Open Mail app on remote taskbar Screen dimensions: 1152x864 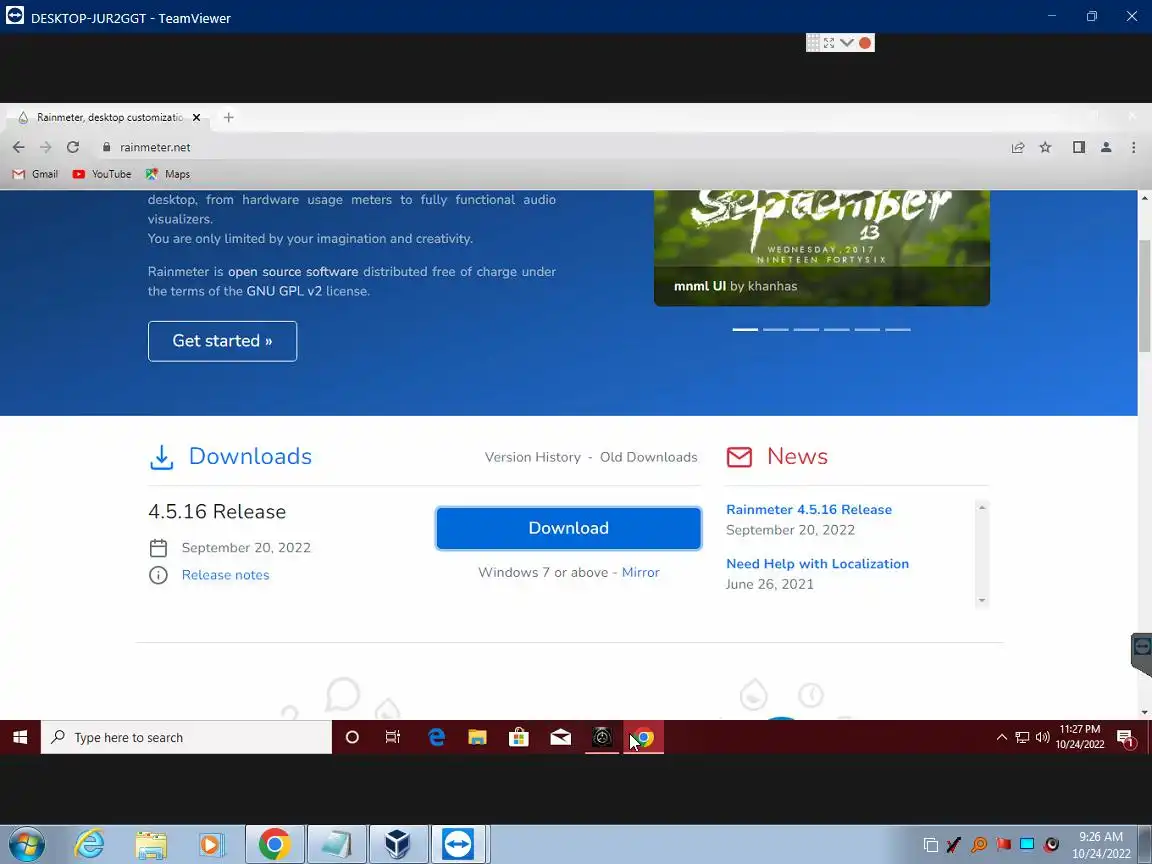tap(561, 737)
